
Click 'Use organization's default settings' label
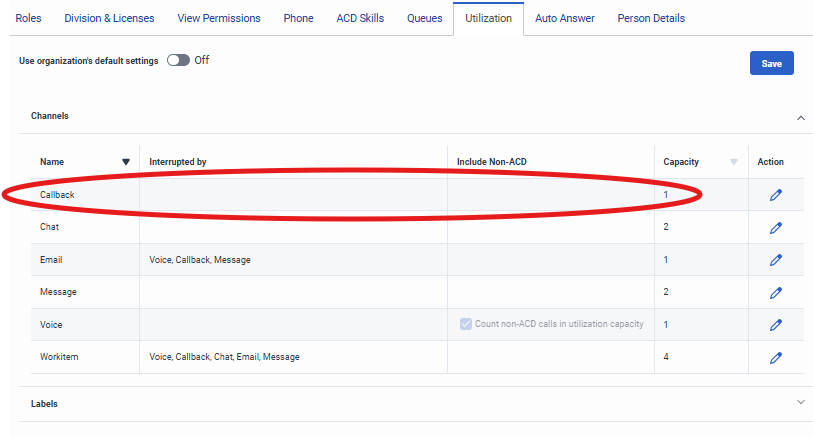(x=89, y=61)
